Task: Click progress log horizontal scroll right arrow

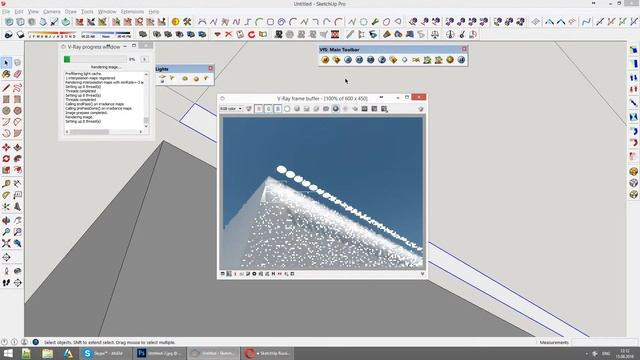Action: click(x=141, y=132)
